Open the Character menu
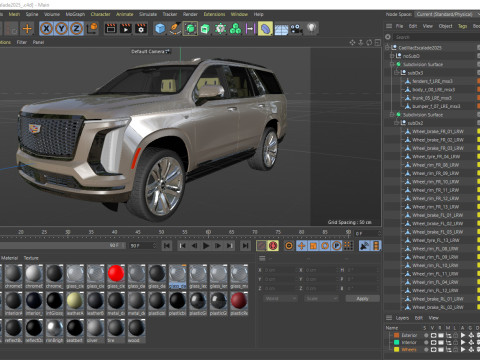This screenshot has width=480, height=360. click(x=100, y=14)
